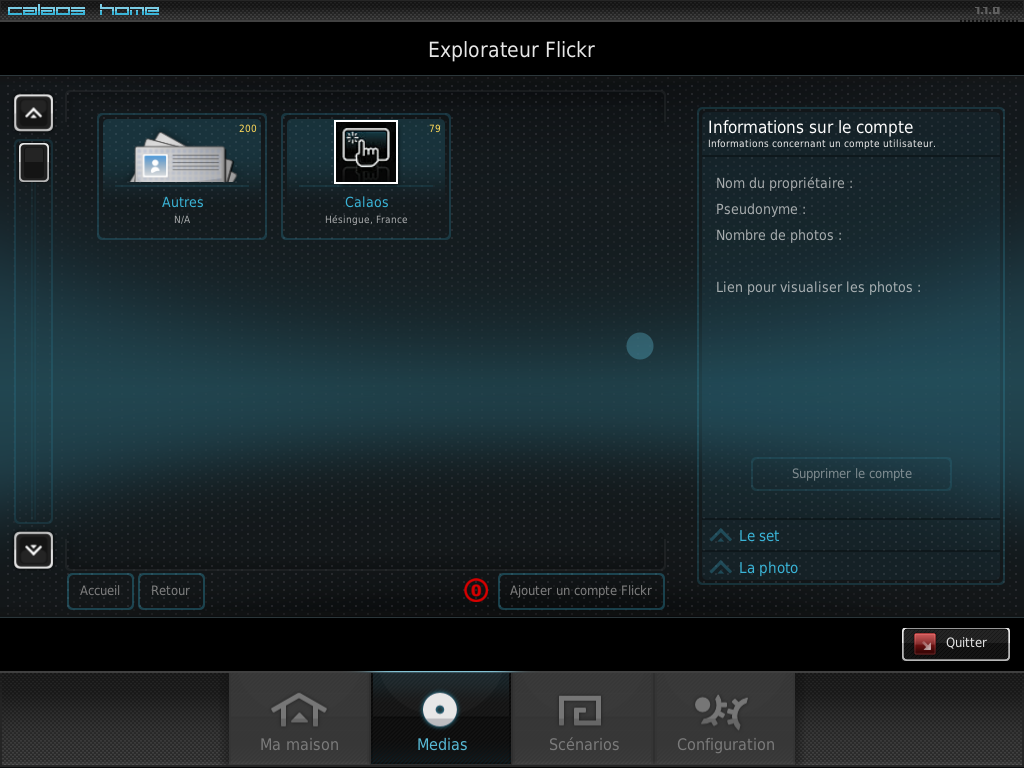Expand the La photo section

coord(852,568)
